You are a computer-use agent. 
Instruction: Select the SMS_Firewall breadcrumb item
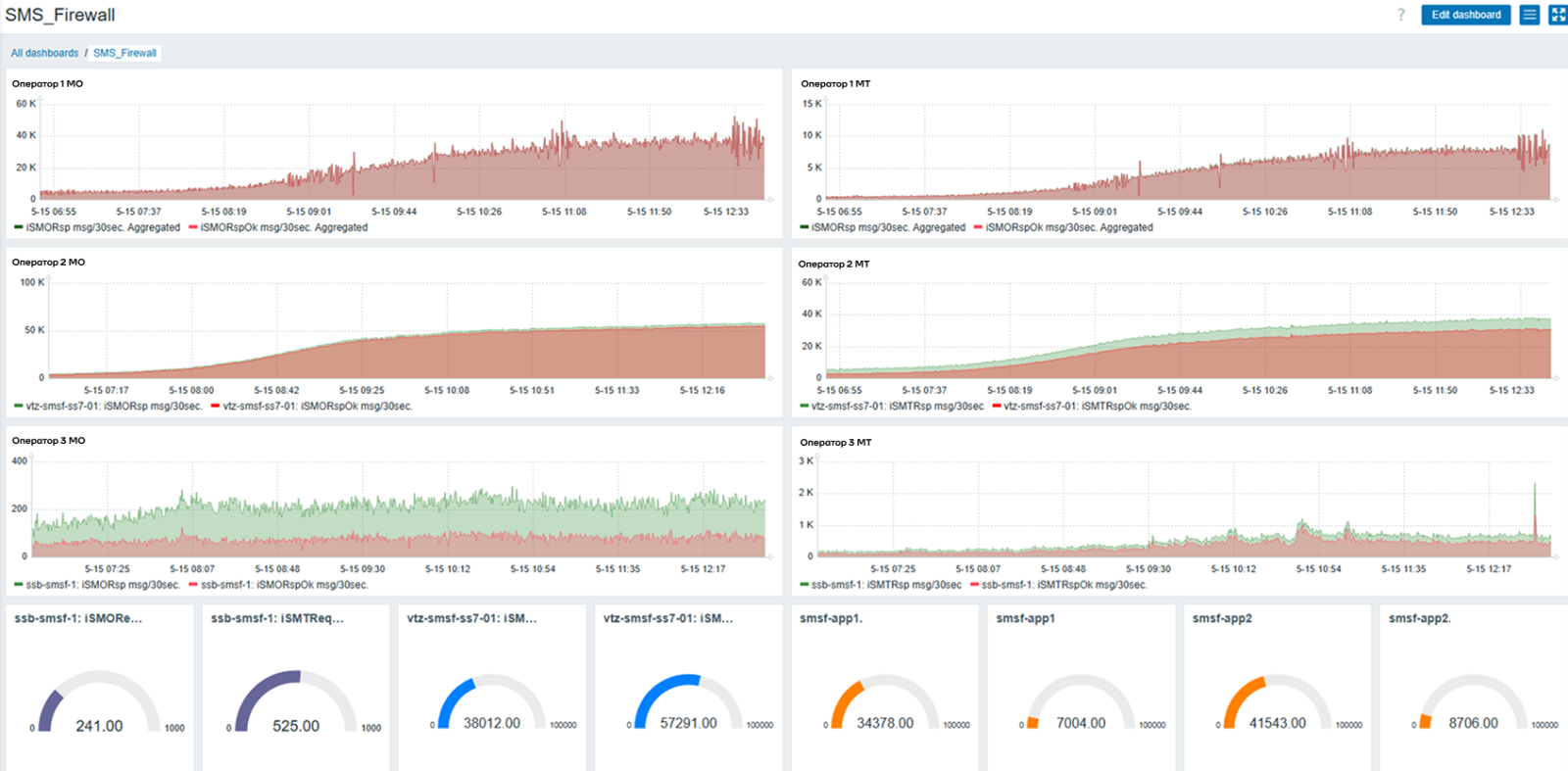tap(124, 53)
